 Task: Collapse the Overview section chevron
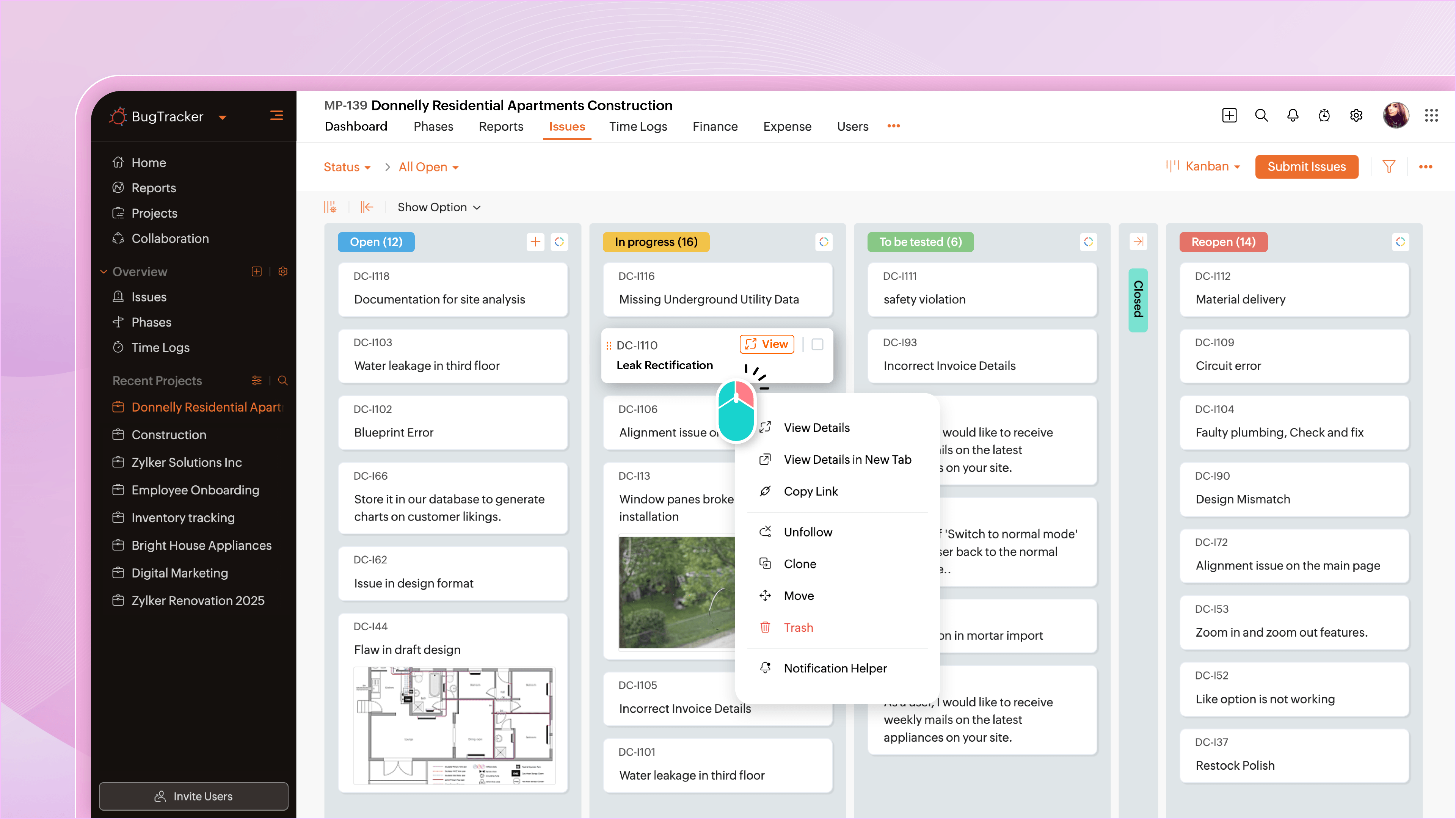click(x=104, y=272)
